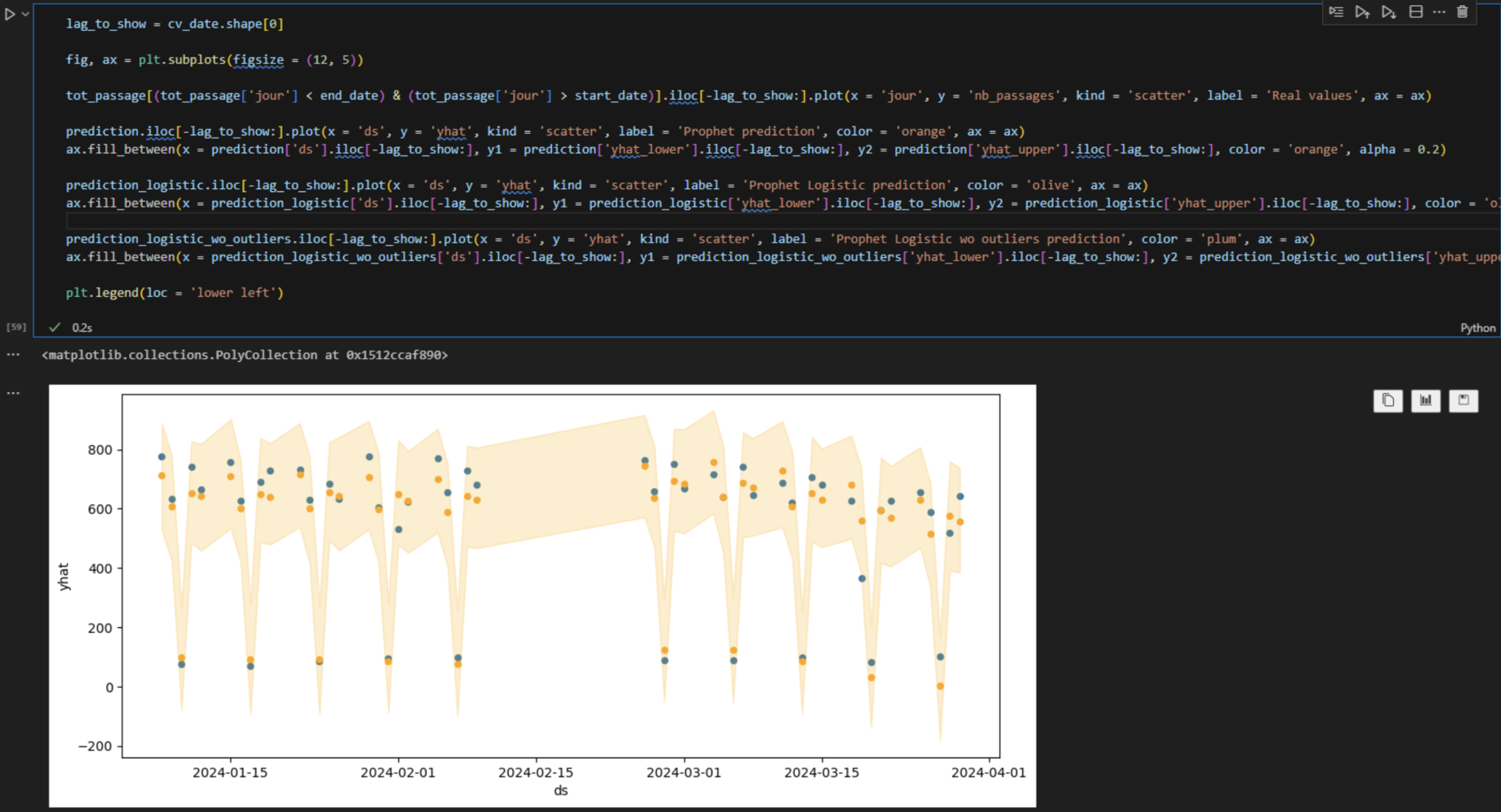The width and height of the screenshot is (1501, 812).
Task: Save the plot image with the floppy disk icon
Action: click(x=1463, y=401)
